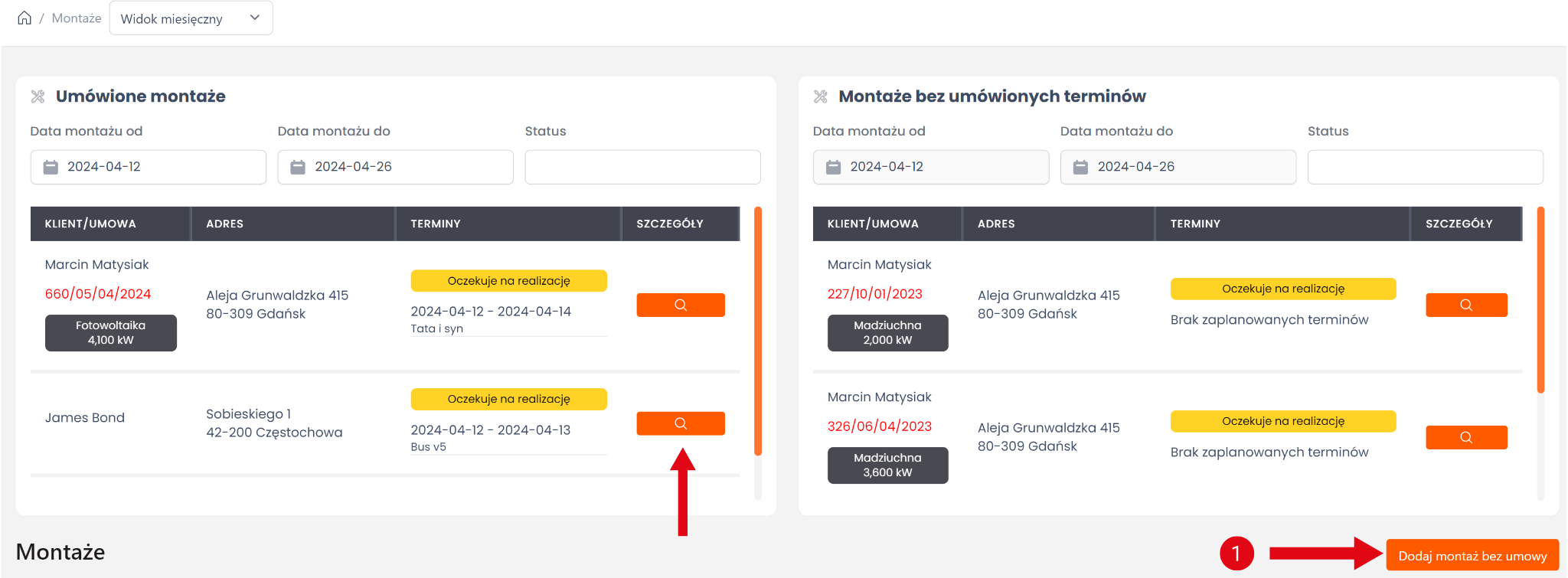Click calendar icon in scheduled start date
The width and height of the screenshot is (1568, 578).
tap(51, 167)
